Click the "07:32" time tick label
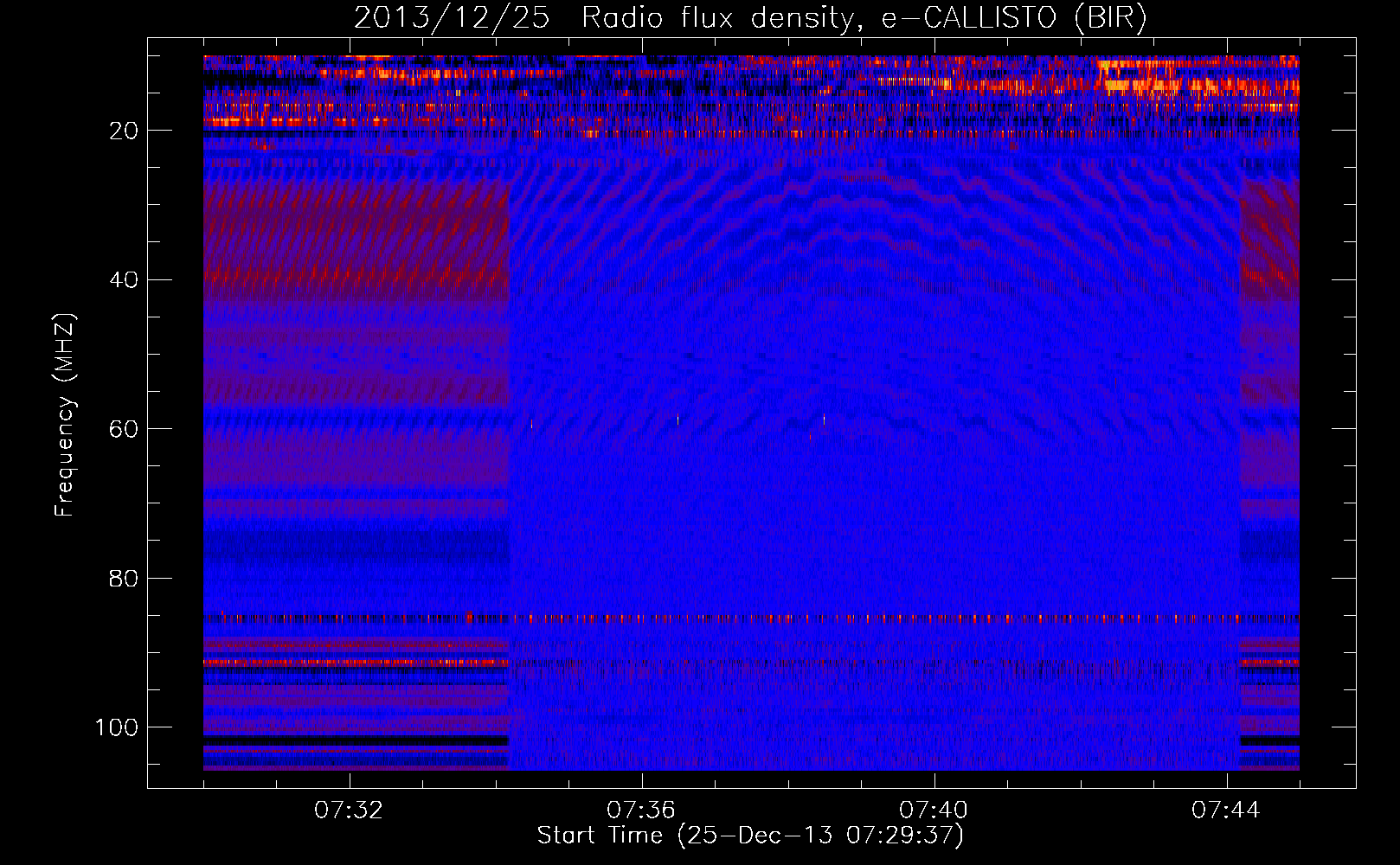 (349, 811)
